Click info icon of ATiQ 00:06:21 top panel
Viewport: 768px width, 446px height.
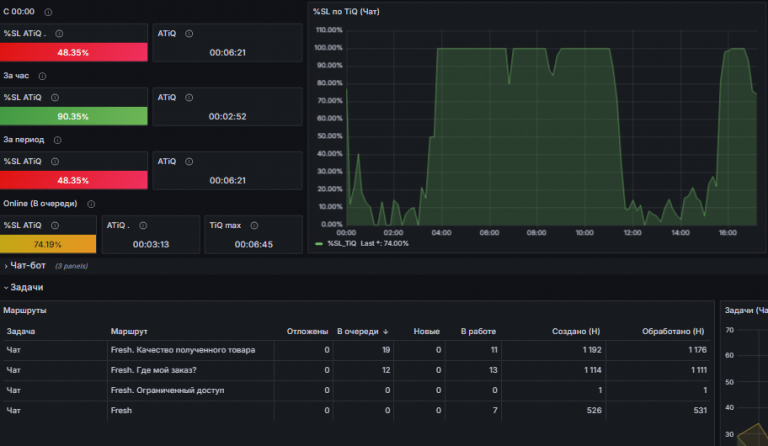189,34
